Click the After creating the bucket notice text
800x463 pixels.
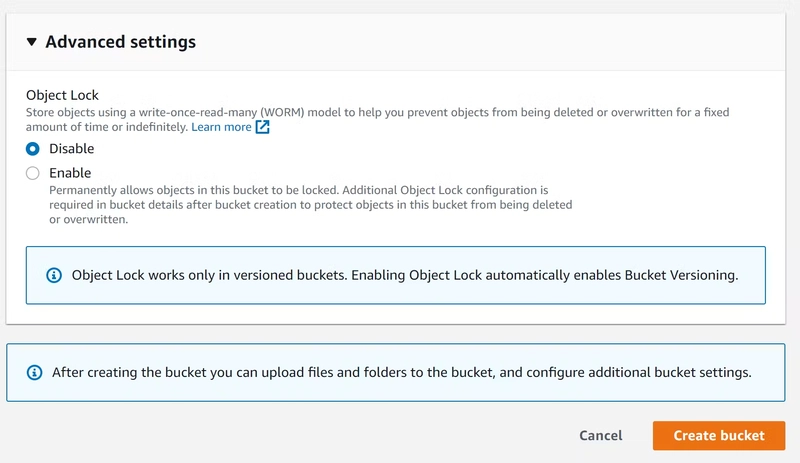click(x=402, y=373)
